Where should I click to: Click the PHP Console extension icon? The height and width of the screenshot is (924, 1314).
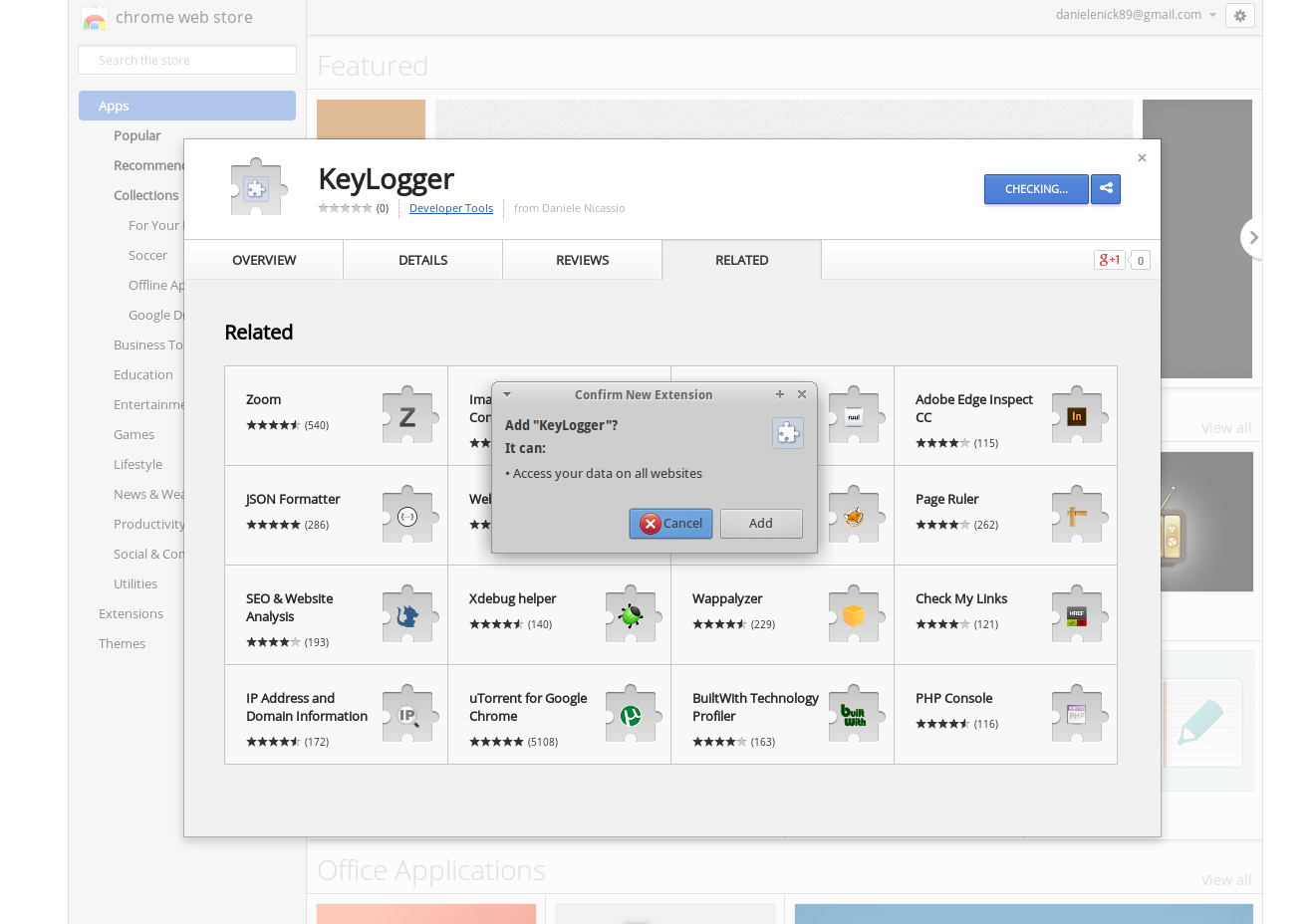[x=1078, y=714]
